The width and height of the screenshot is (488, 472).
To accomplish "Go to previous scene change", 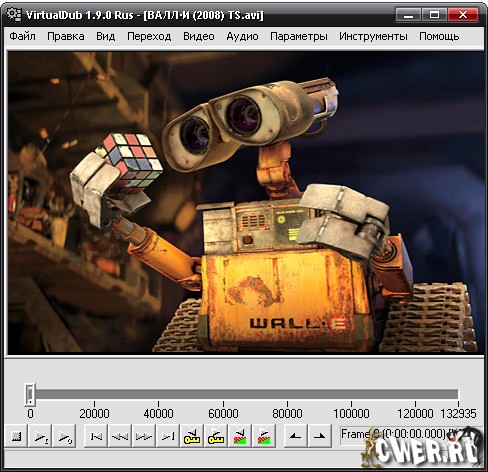I will [240, 436].
